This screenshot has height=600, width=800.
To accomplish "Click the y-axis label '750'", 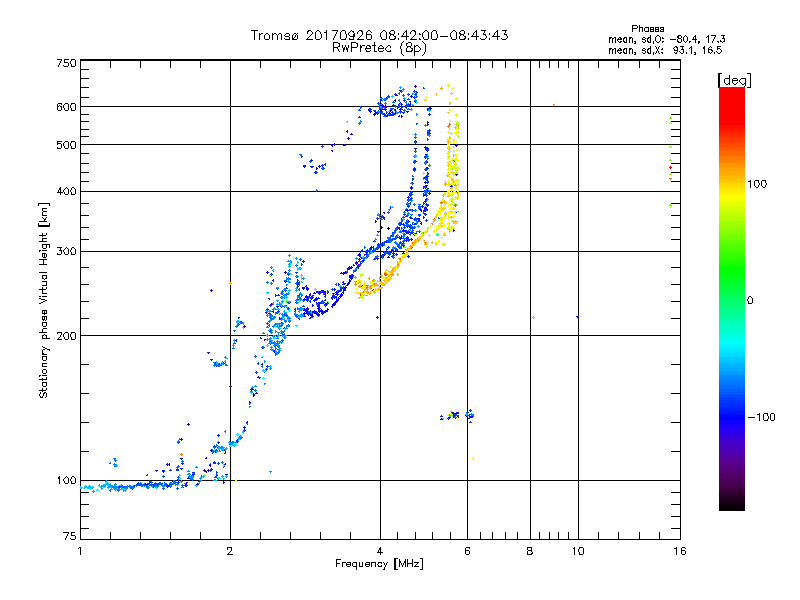I will pos(66,63).
